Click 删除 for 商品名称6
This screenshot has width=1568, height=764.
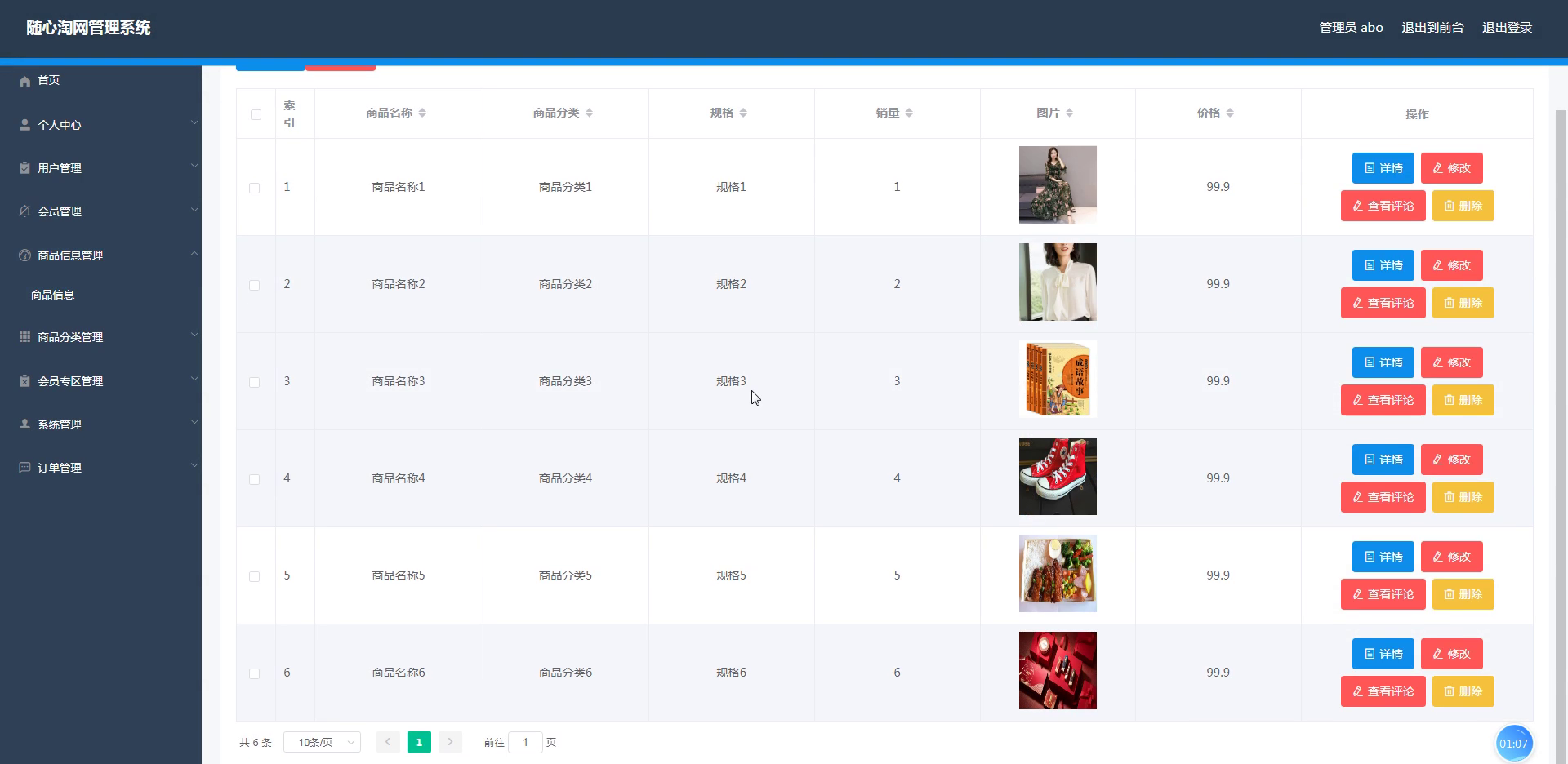coord(1463,691)
